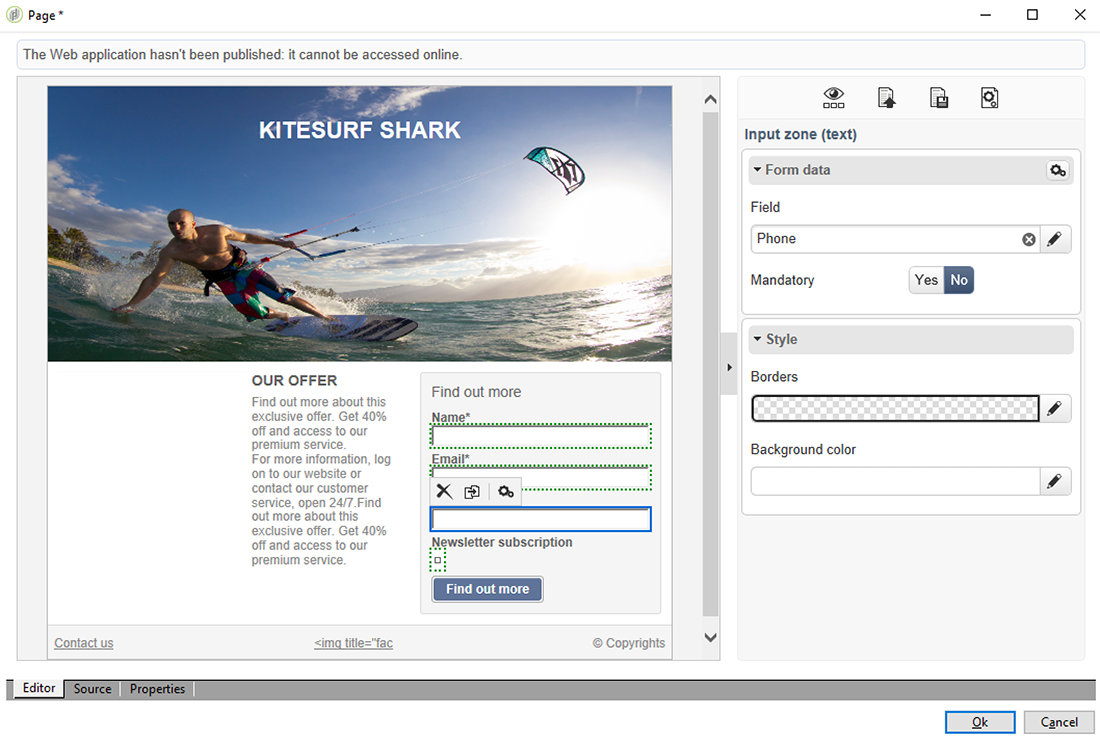The image size is (1100, 741).
Task: Edit the Phone field with pencil
Action: click(x=1054, y=239)
